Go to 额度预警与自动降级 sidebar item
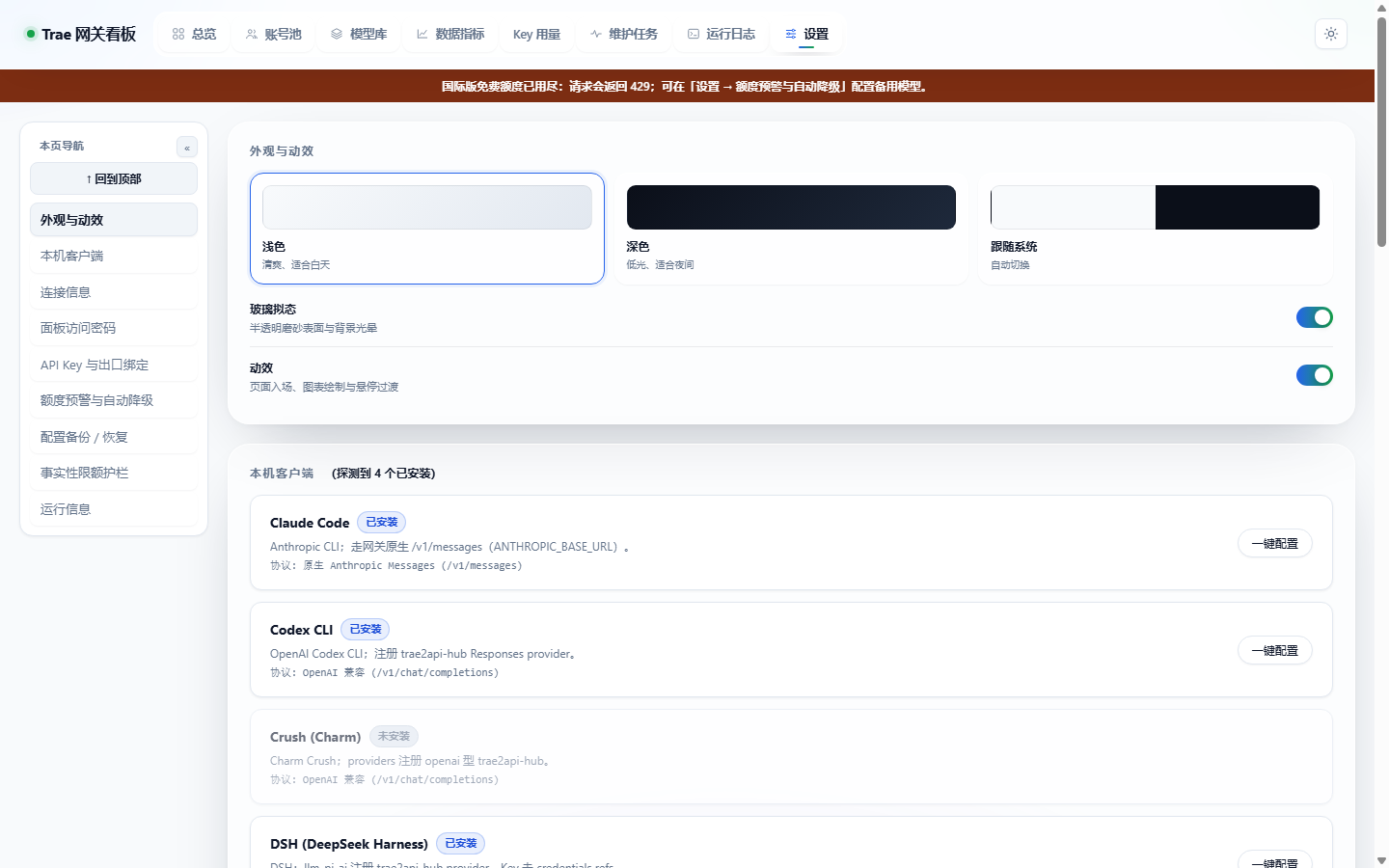Viewport: 1389px width, 868px height. tap(114, 400)
